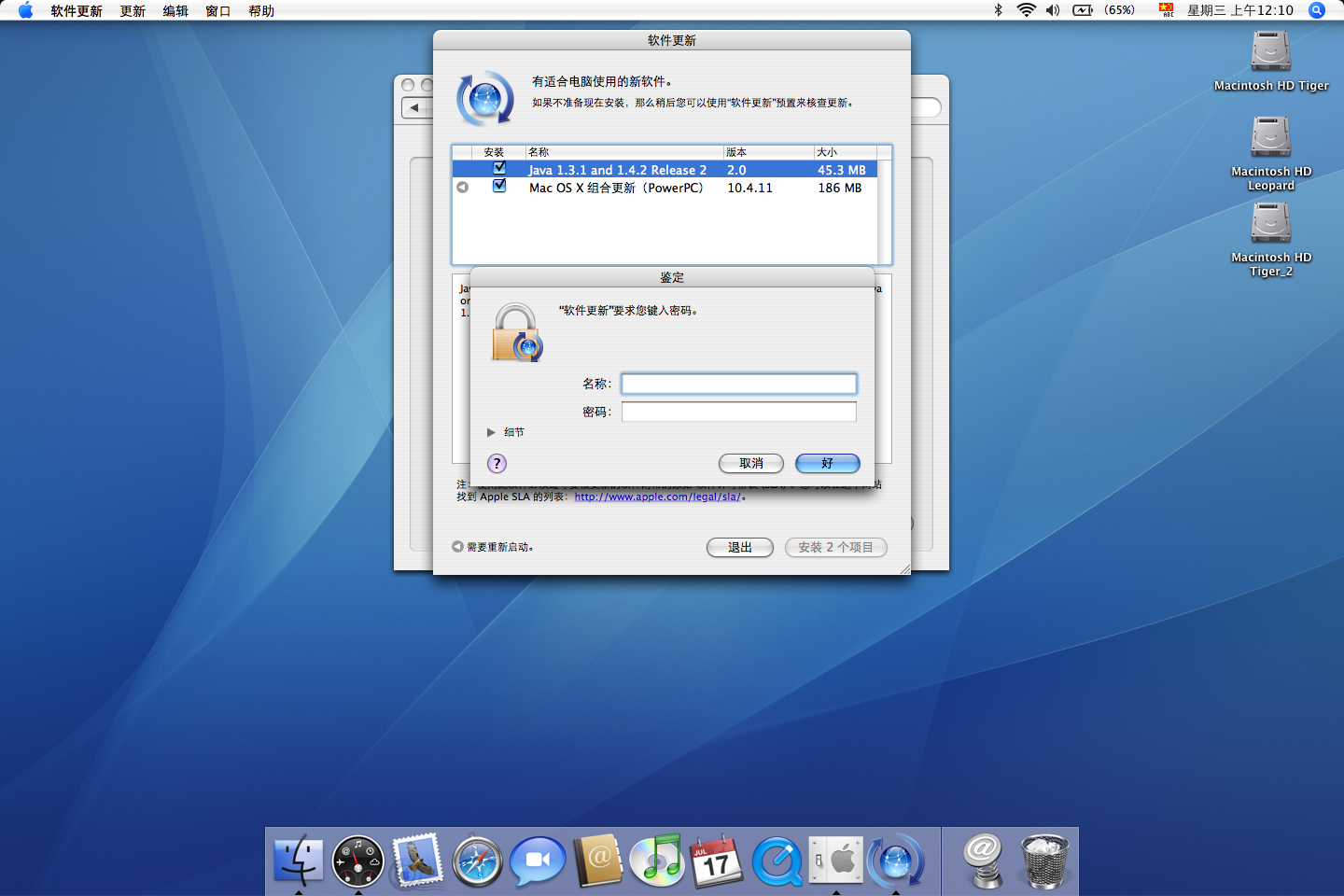Click the 退出 button
This screenshot has width=1344, height=896.
click(x=740, y=547)
